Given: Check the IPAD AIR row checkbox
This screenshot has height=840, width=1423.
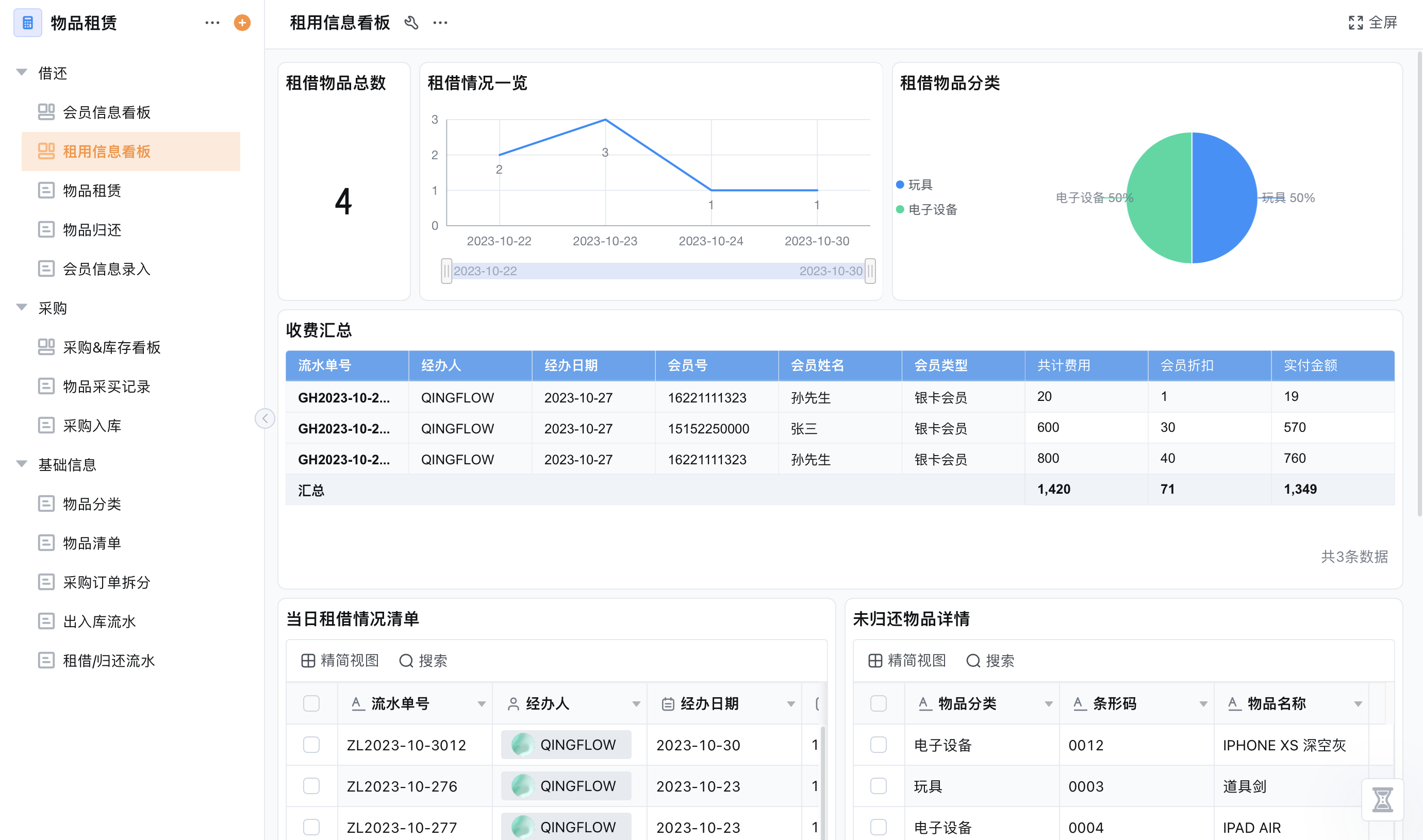Looking at the screenshot, I should point(878,827).
